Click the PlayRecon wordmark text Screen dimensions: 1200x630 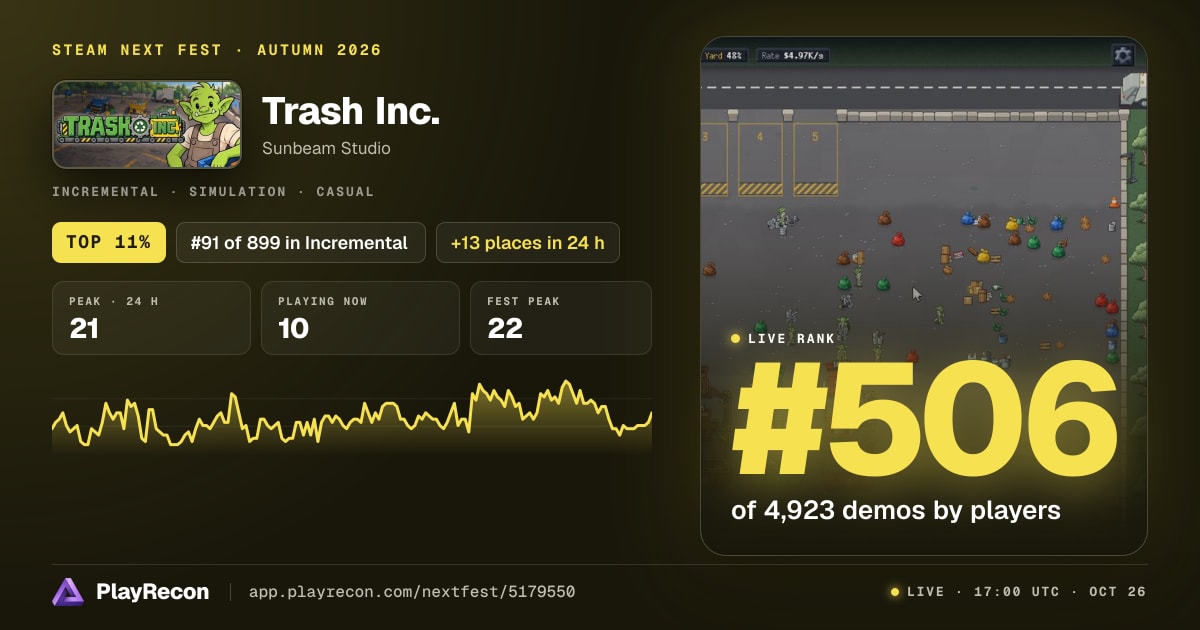pos(153,592)
